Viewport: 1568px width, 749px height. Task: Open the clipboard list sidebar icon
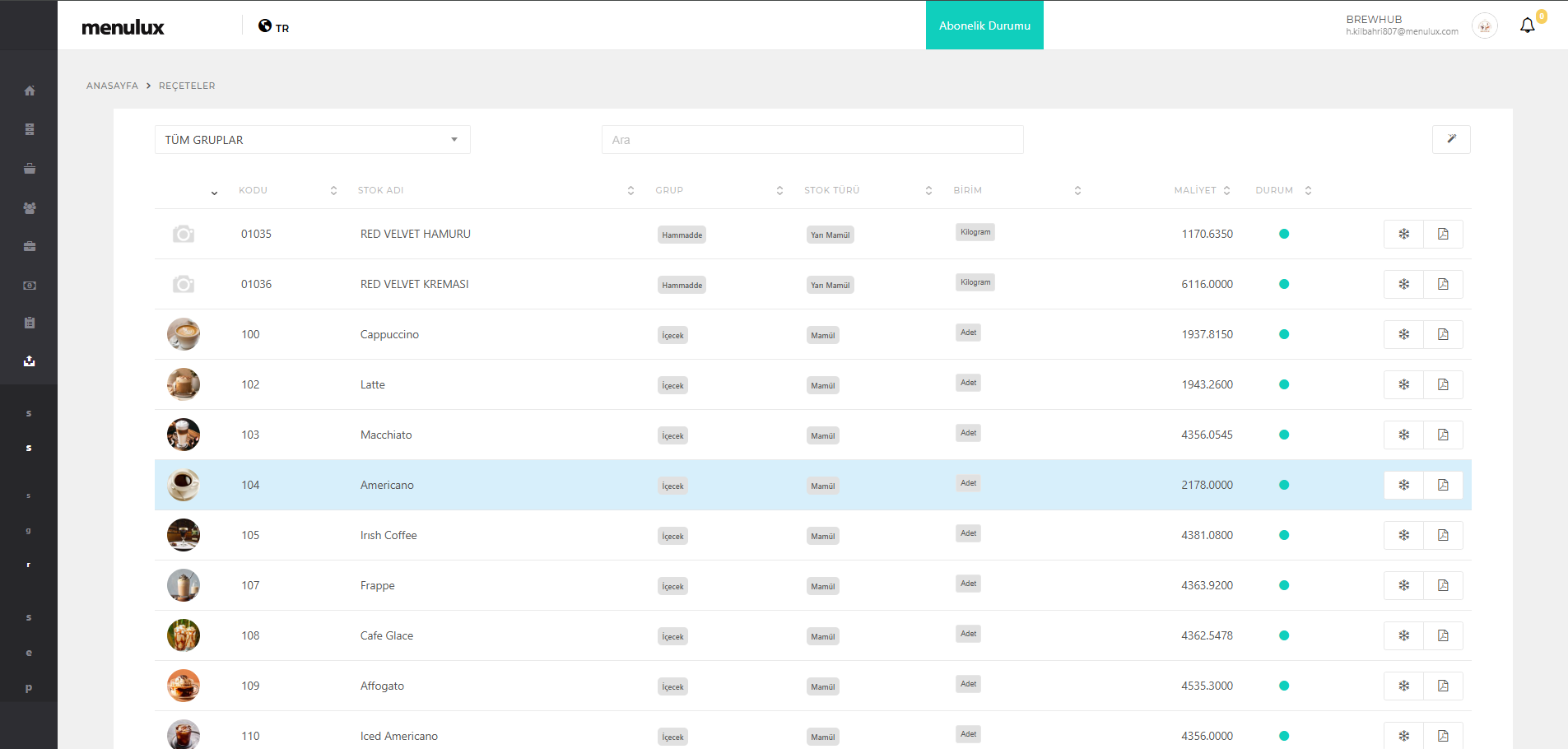coord(30,323)
